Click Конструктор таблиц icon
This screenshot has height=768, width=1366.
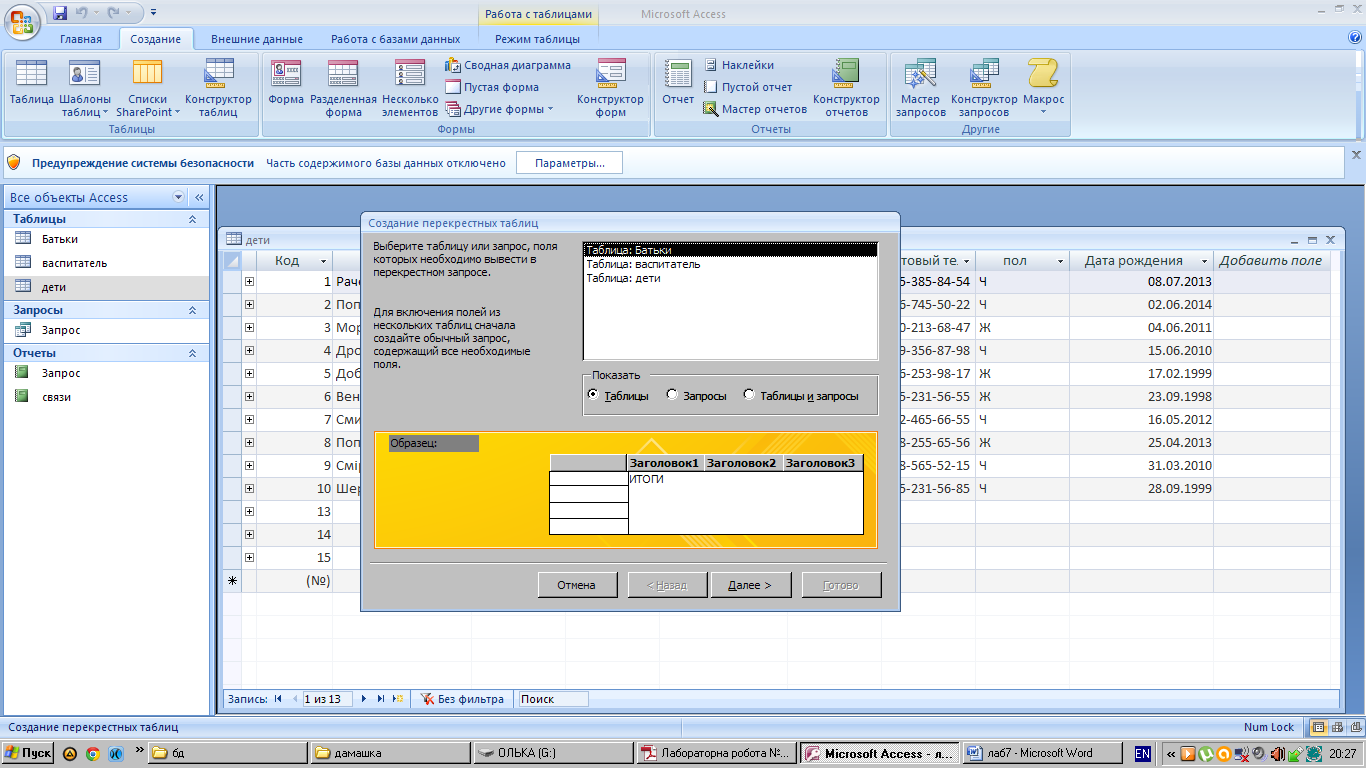(x=218, y=87)
